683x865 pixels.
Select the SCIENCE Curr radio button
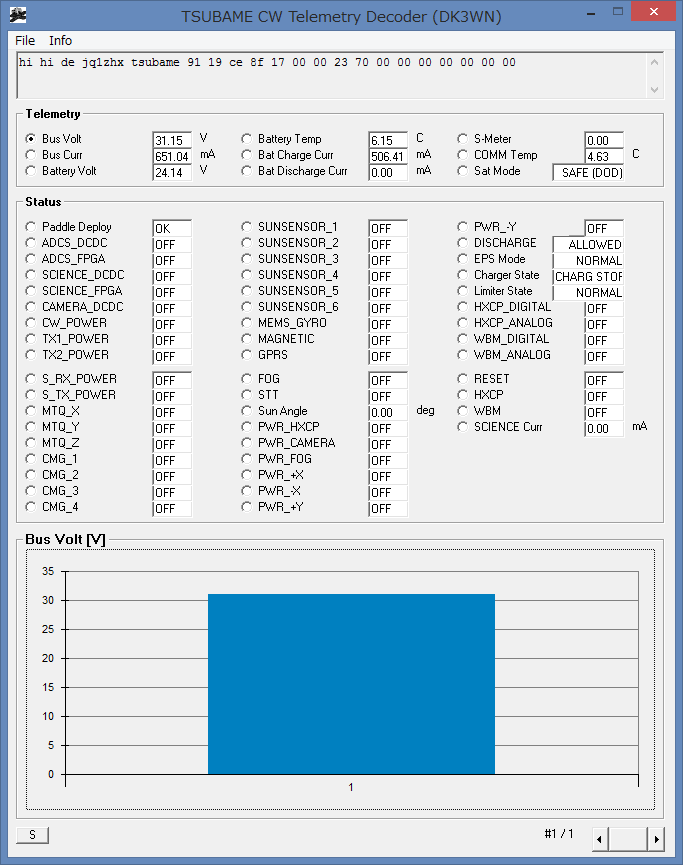462,426
